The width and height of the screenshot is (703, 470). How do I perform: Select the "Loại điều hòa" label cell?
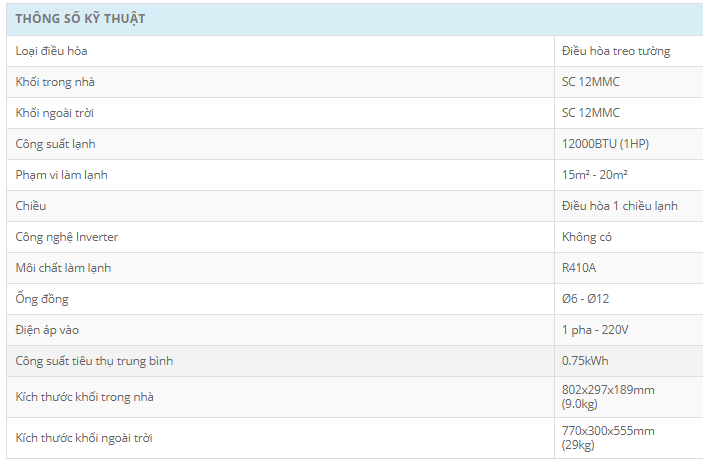[59, 51]
